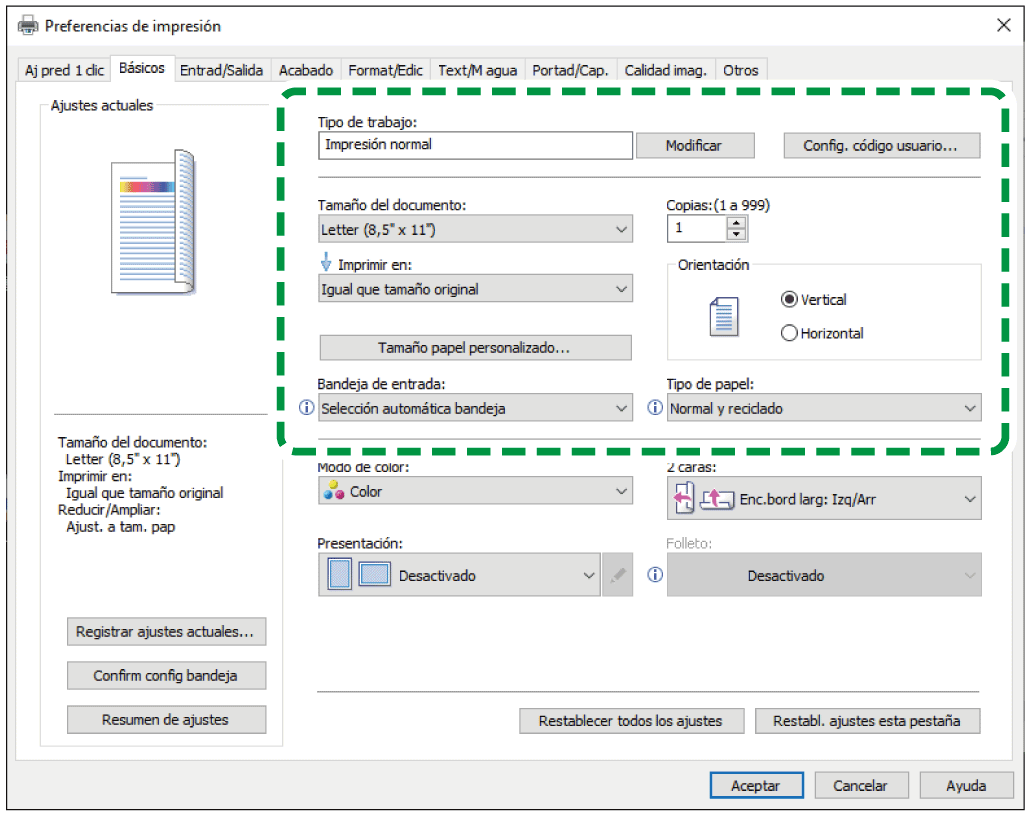
Task: Click the printer icon in title bar
Action: 29,26
